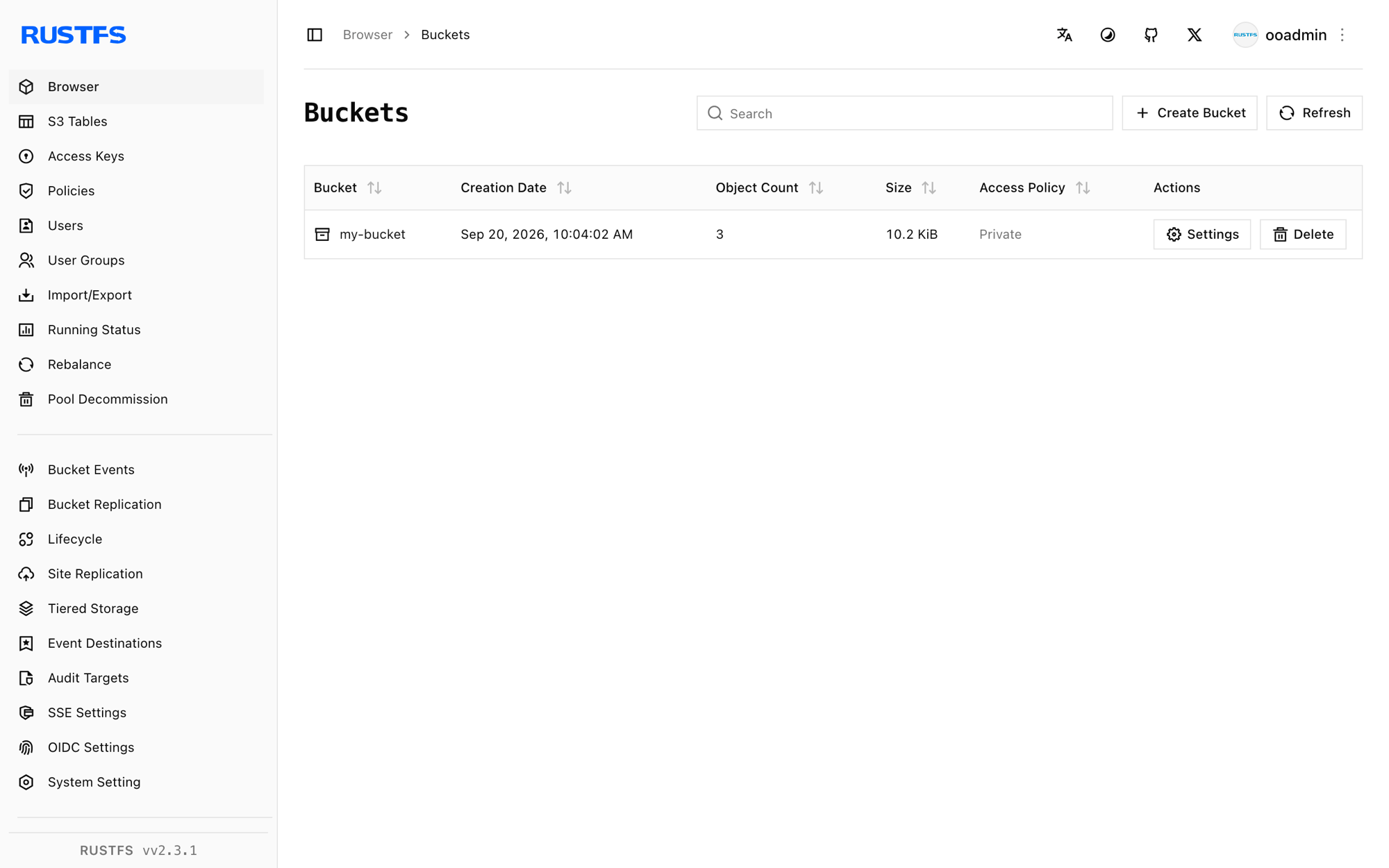
Task: Toggle the sidebar panel icon
Action: point(315,35)
